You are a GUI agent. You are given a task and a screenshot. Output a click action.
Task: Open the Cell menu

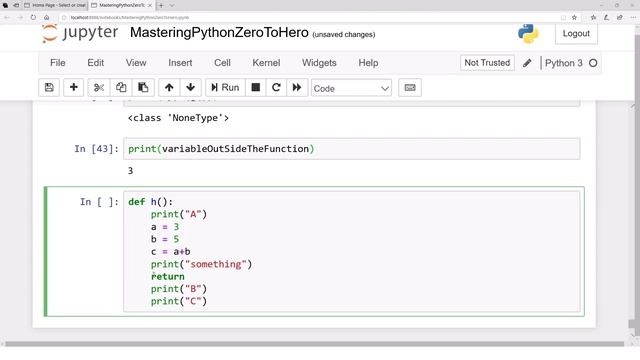pyautogui.click(x=222, y=63)
